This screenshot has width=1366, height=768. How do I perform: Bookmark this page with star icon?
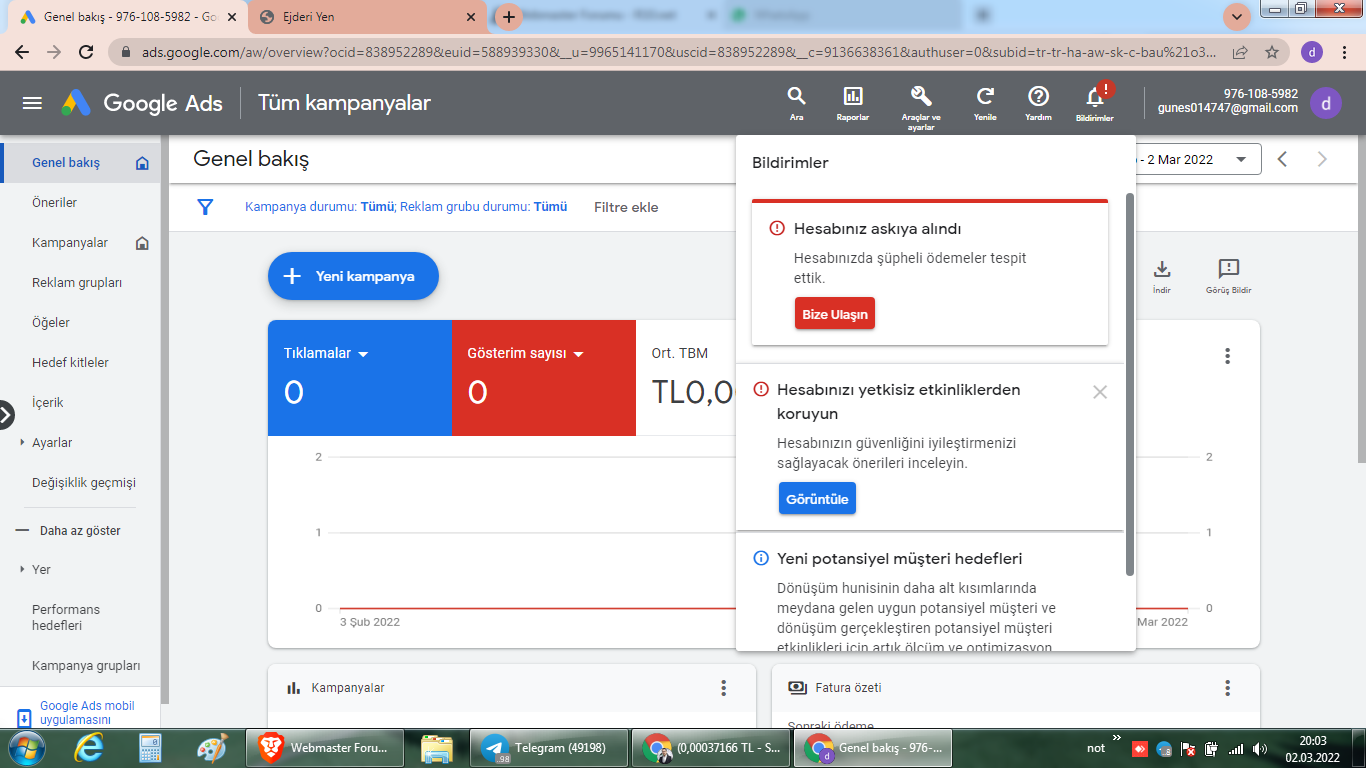click(1272, 52)
